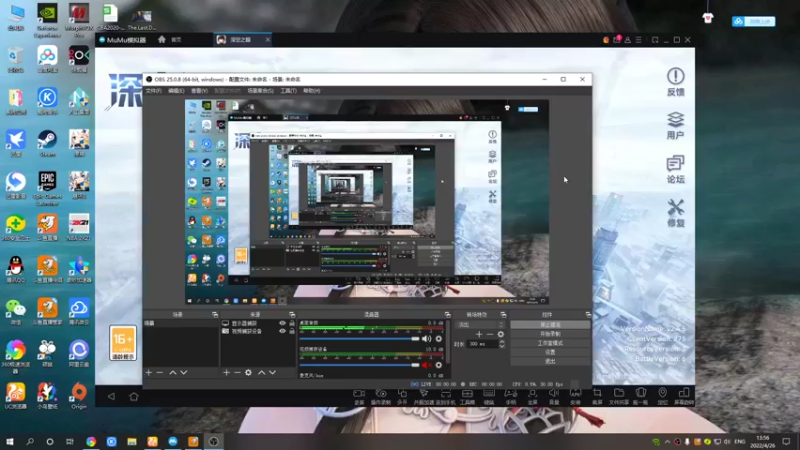Open Steam desktop shortcut
The width and height of the screenshot is (800, 450).
pos(47,143)
